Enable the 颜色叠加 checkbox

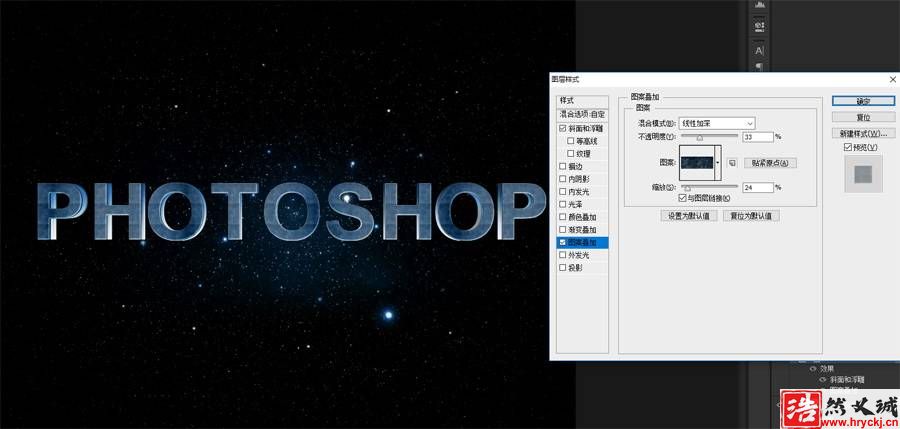562,217
